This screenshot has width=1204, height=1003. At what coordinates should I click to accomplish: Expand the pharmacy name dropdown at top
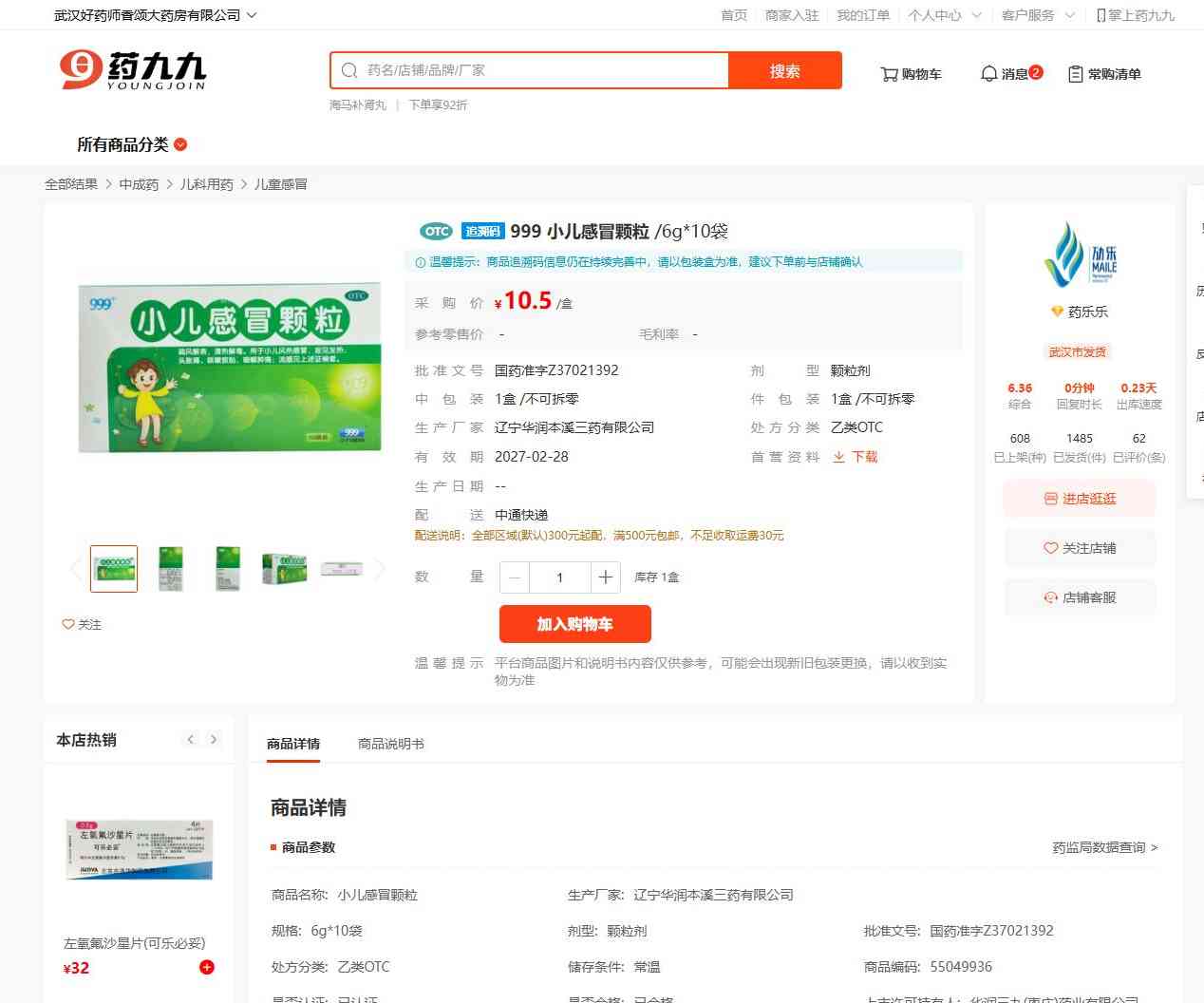click(x=155, y=15)
